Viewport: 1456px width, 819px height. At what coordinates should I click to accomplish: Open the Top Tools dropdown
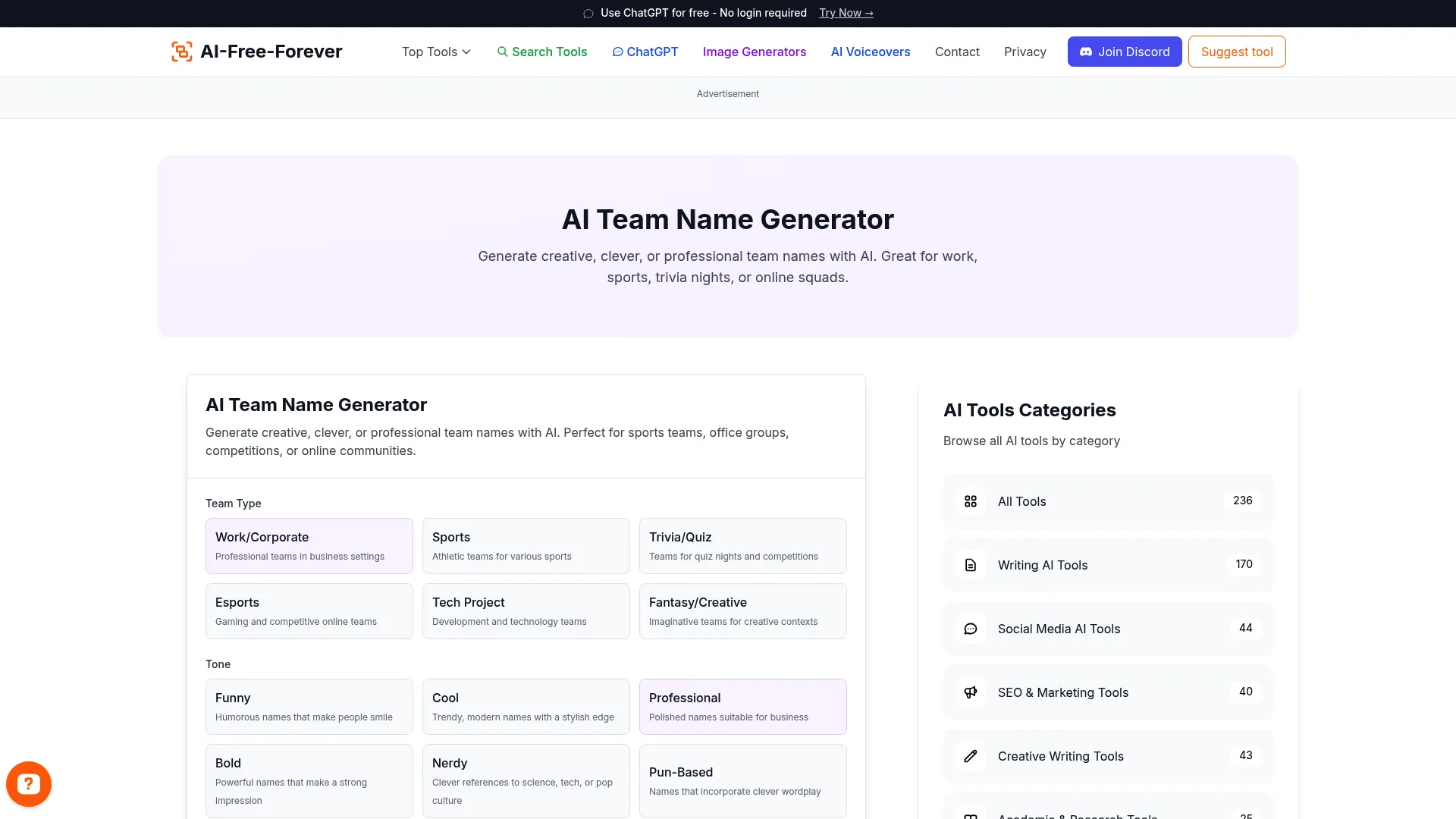pos(436,52)
